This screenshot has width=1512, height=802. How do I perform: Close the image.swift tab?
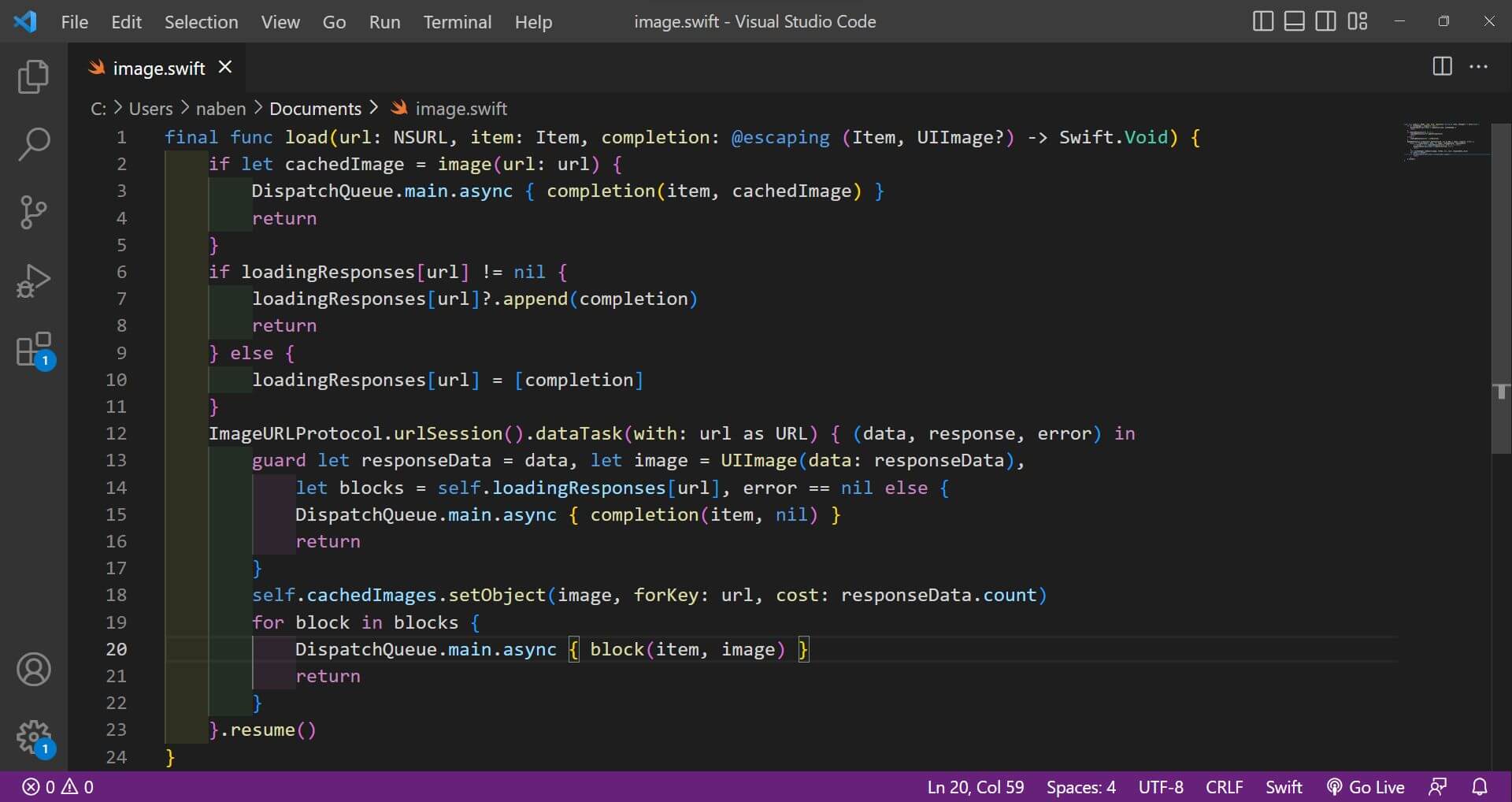[225, 68]
